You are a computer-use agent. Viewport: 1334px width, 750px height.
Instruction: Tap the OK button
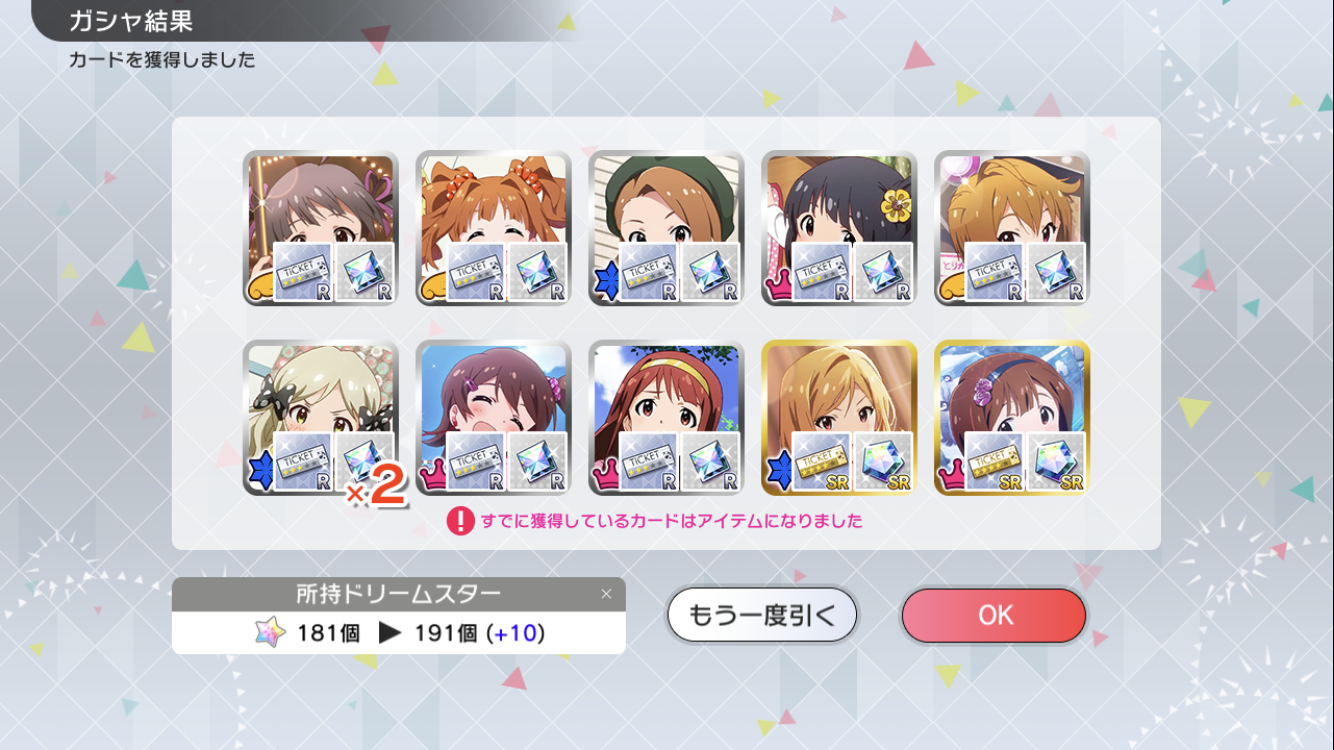point(994,615)
